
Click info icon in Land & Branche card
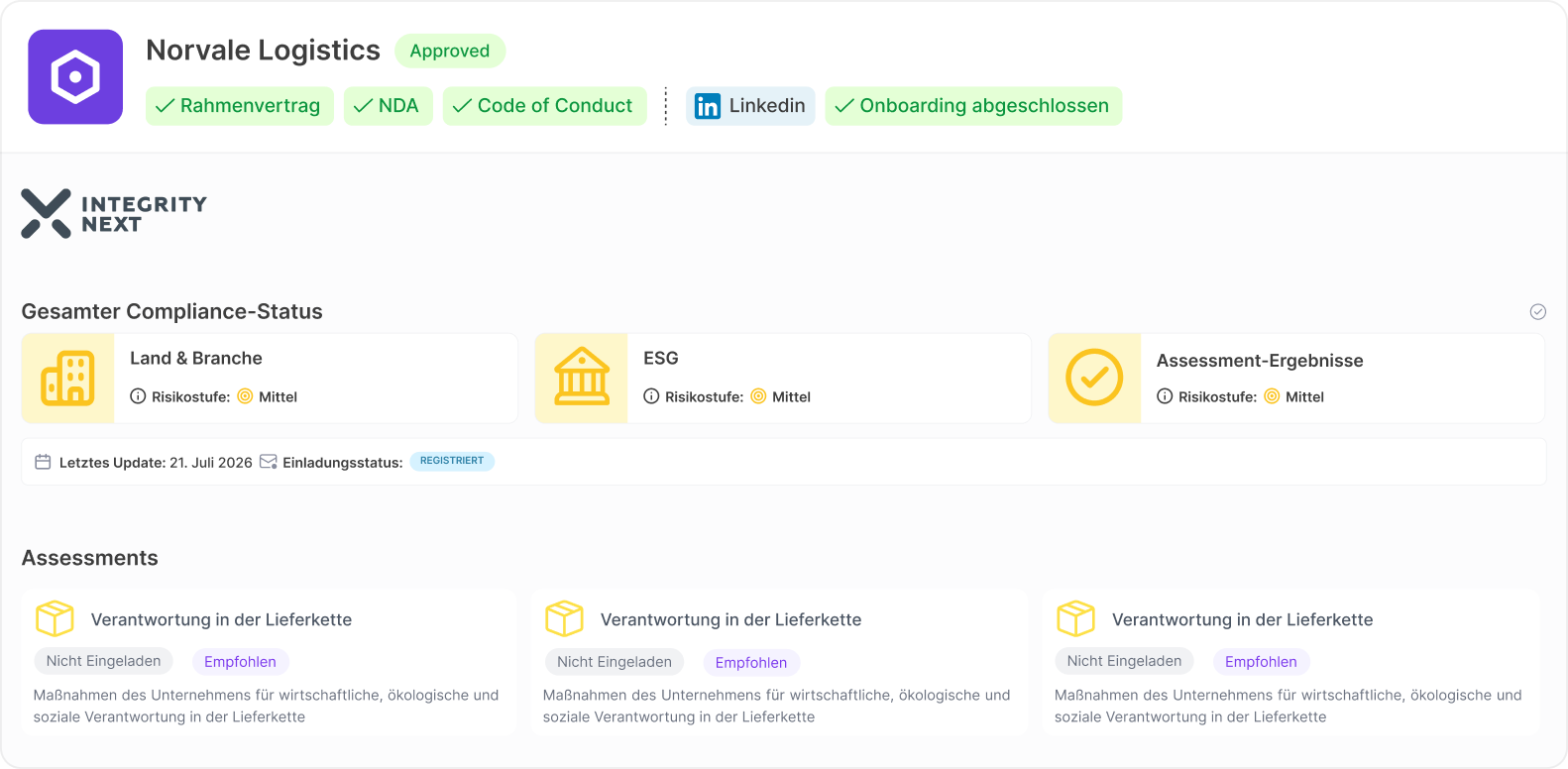(138, 396)
